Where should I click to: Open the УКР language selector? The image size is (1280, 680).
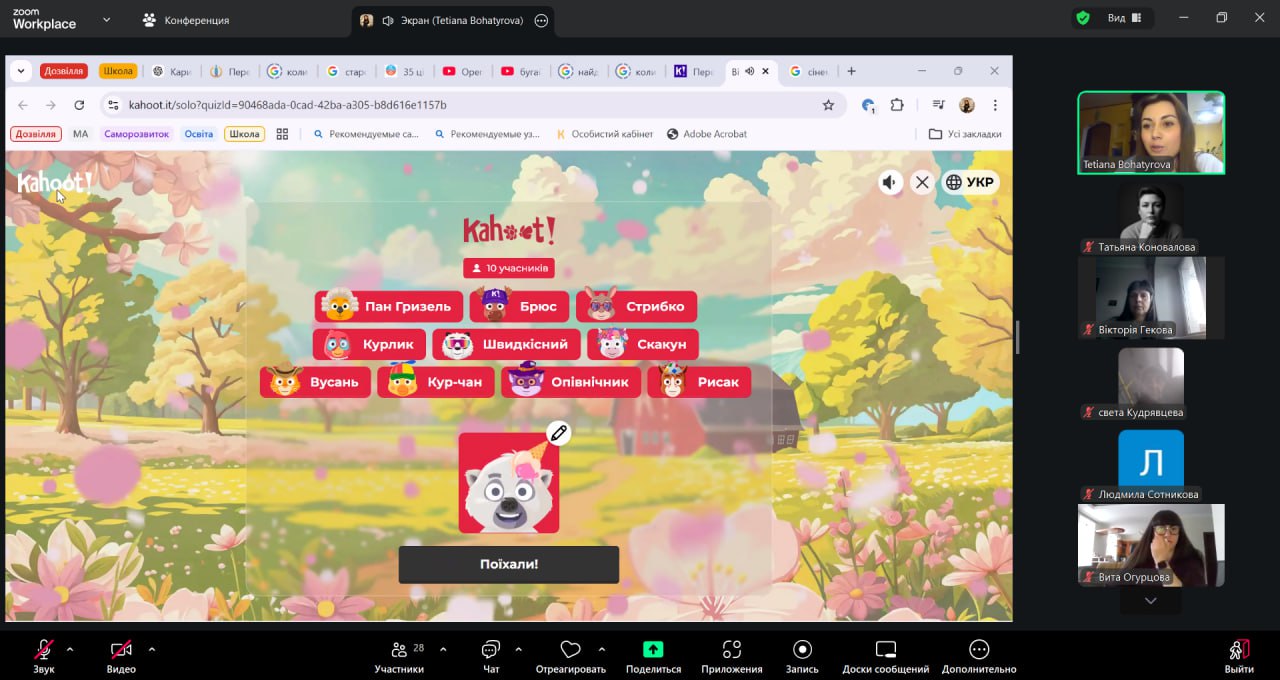tap(970, 182)
